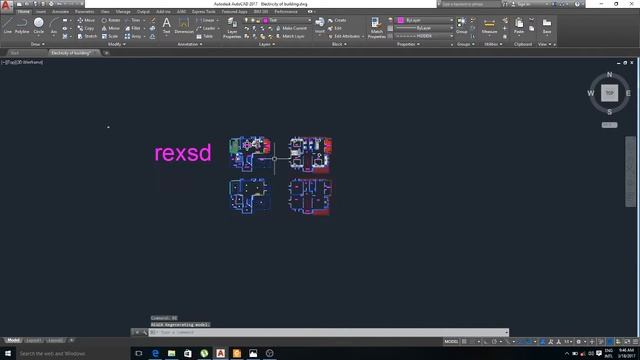The height and width of the screenshot is (360, 640).
Task: Click into the command line input
Action: (x=327, y=332)
